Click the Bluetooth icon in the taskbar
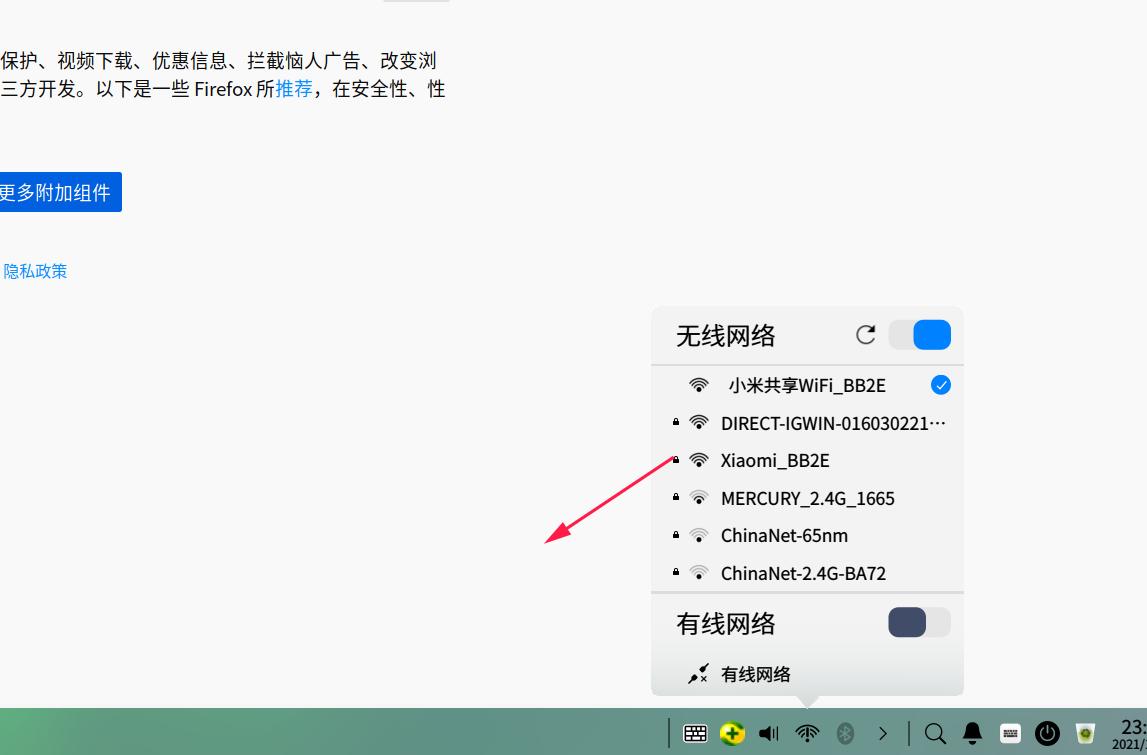The height and width of the screenshot is (755, 1147). coord(843,733)
